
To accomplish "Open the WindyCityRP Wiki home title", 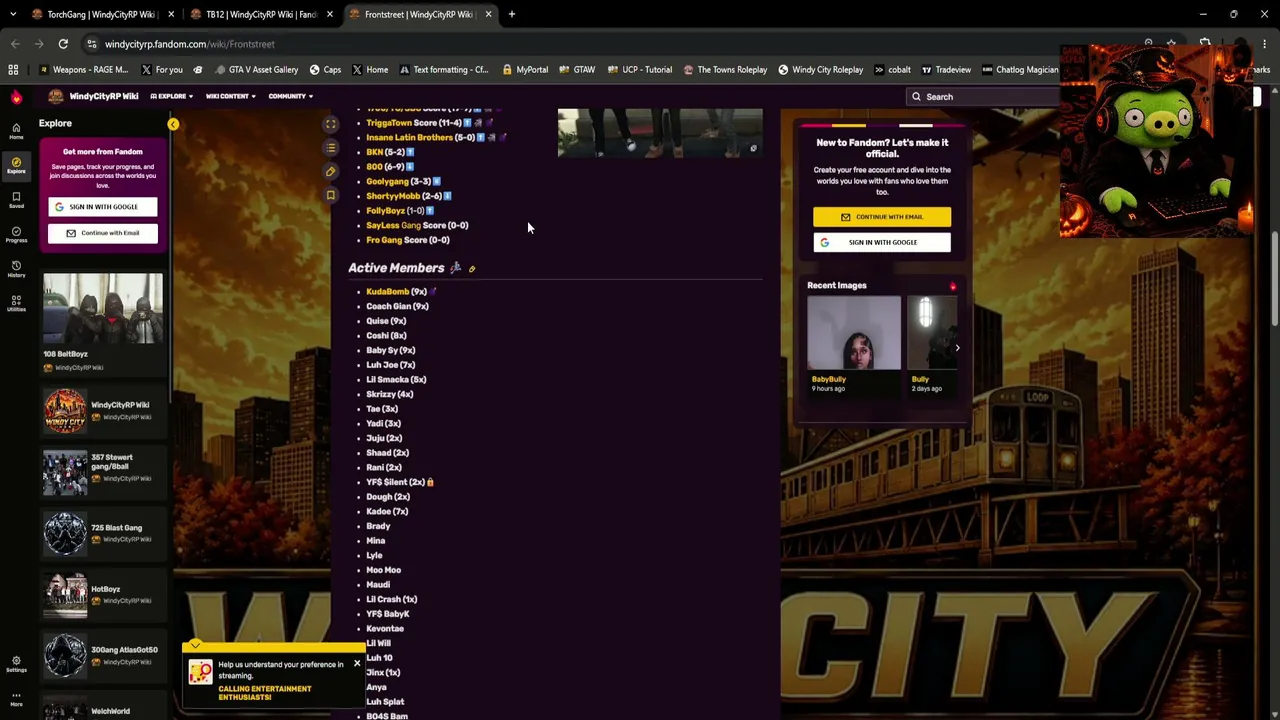I will [x=103, y=96].
